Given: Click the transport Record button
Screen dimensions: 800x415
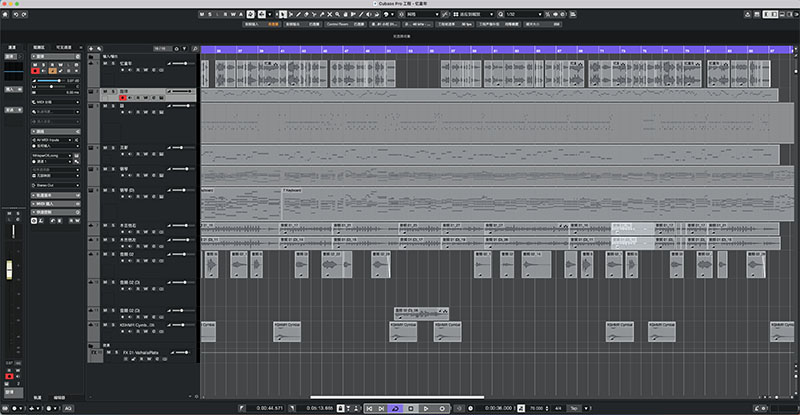Looking at the screenshot, I should click(442, 408).
